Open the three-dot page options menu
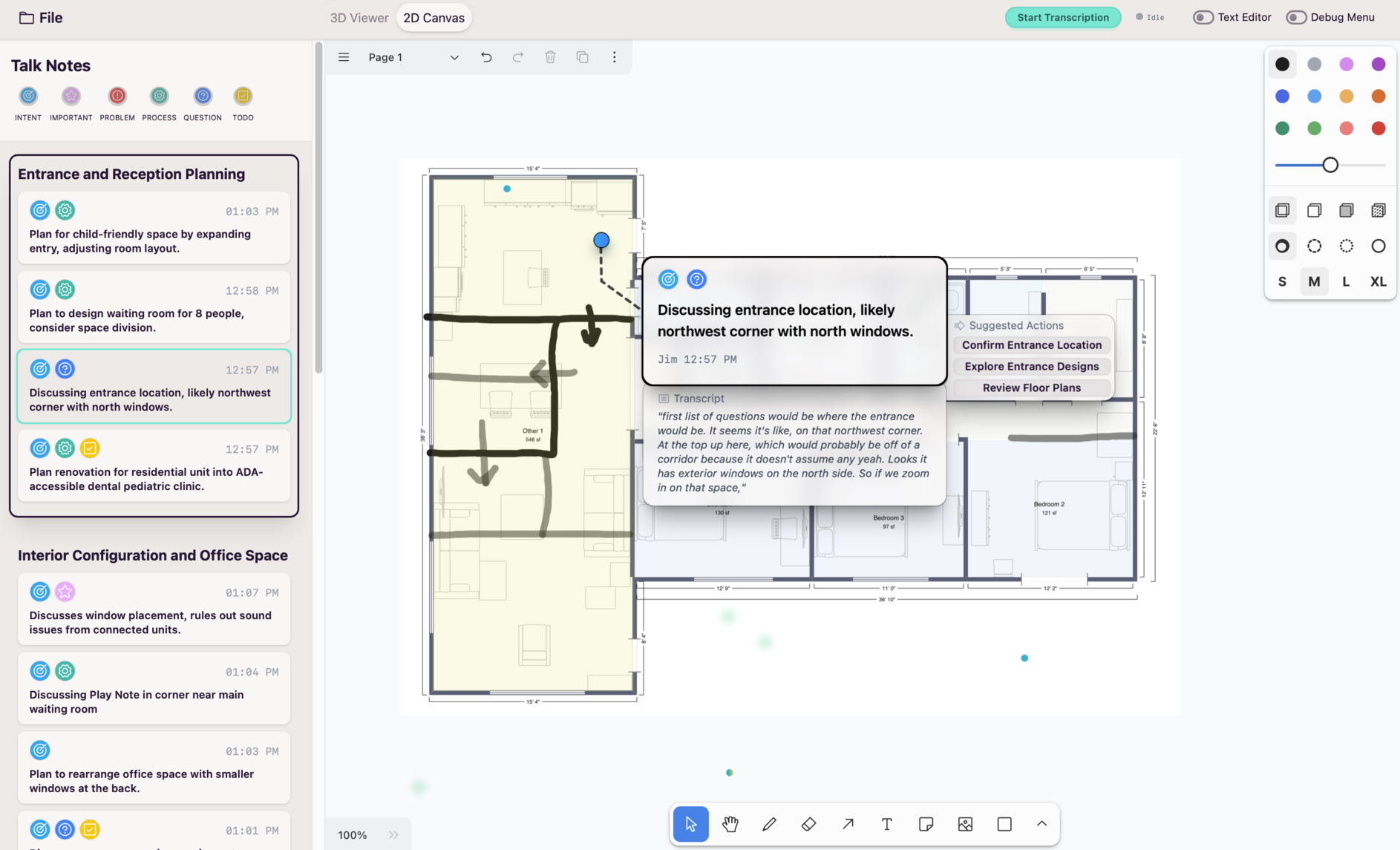The width and height of the screenshot is (1400, 850). click(614, 57)
